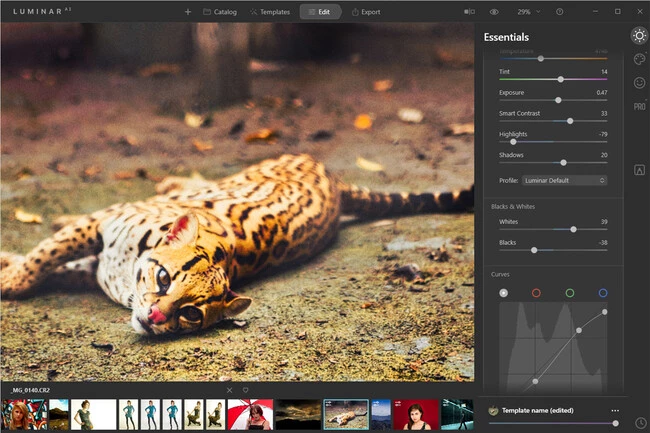The height and width of the screenshot is (433, 650).
Task: Toggle the eye preview of original image
Action: pos(494,12)
